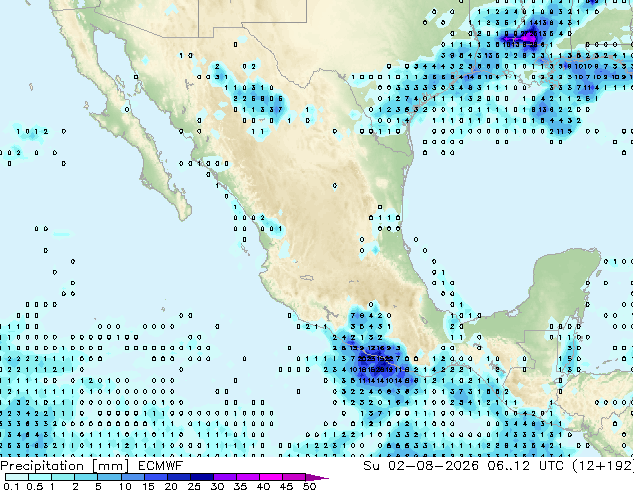Click the '0.5' legend scale label
Screen dimensions: 634x490
pos(35,486)
